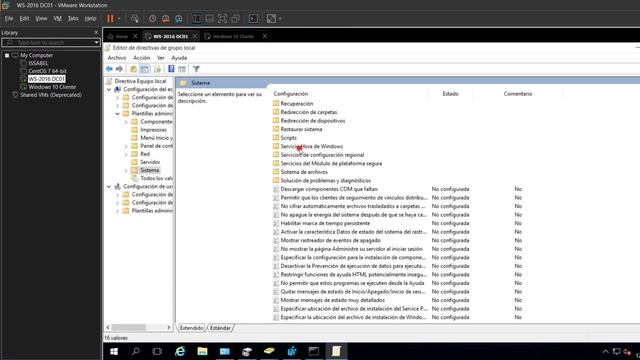
Task: Suspend the virtual machine with pause button
Action: point(110,18)
